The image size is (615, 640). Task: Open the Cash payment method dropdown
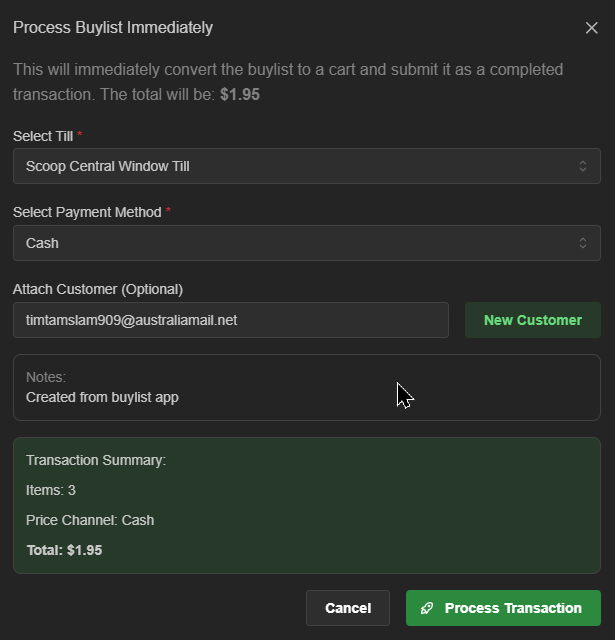click(x=307, y=243)
